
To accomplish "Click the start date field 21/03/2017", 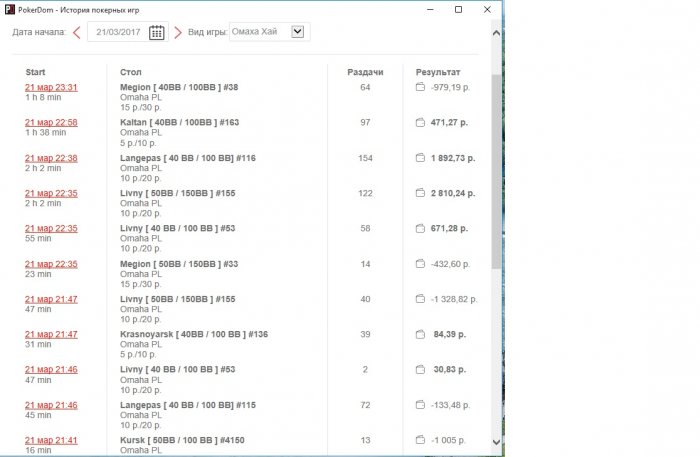I will (x=120, y=32).
